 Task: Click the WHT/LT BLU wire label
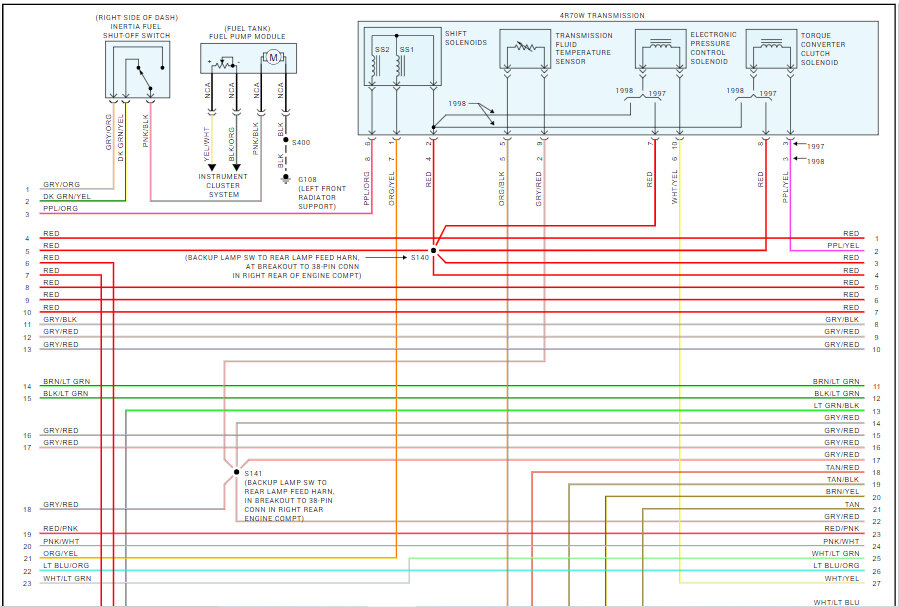click(x=837, y=602)
